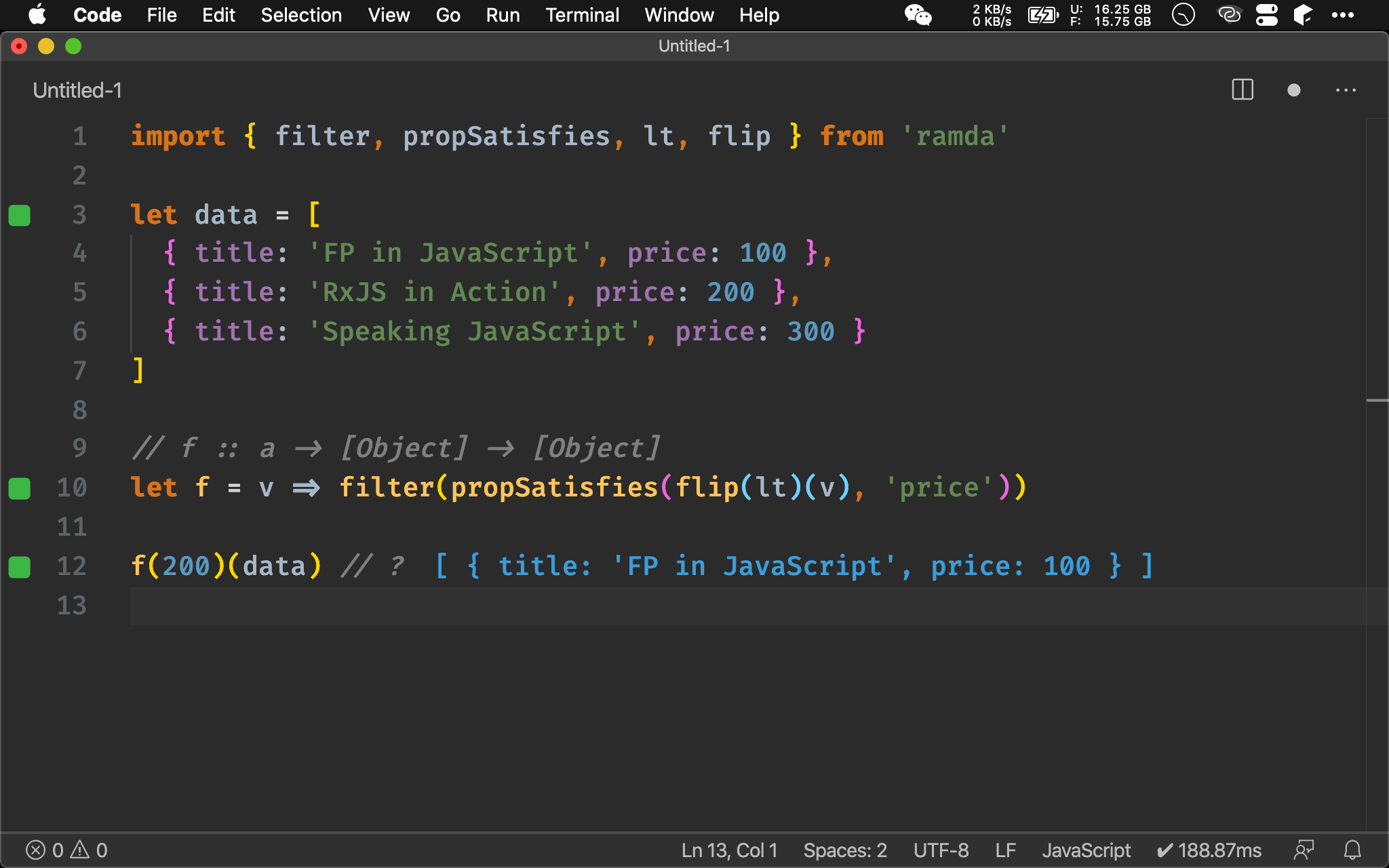Click the filter call on line 10
The image size is (1389, 868).
[386, 488]
